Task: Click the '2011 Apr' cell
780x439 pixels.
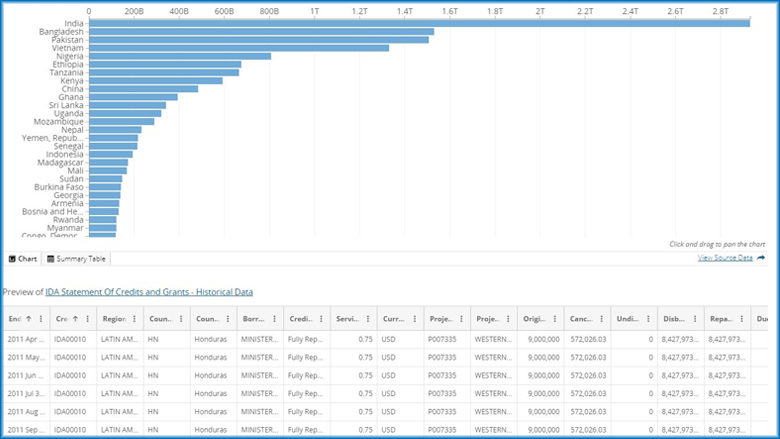Action: [26, 339]
